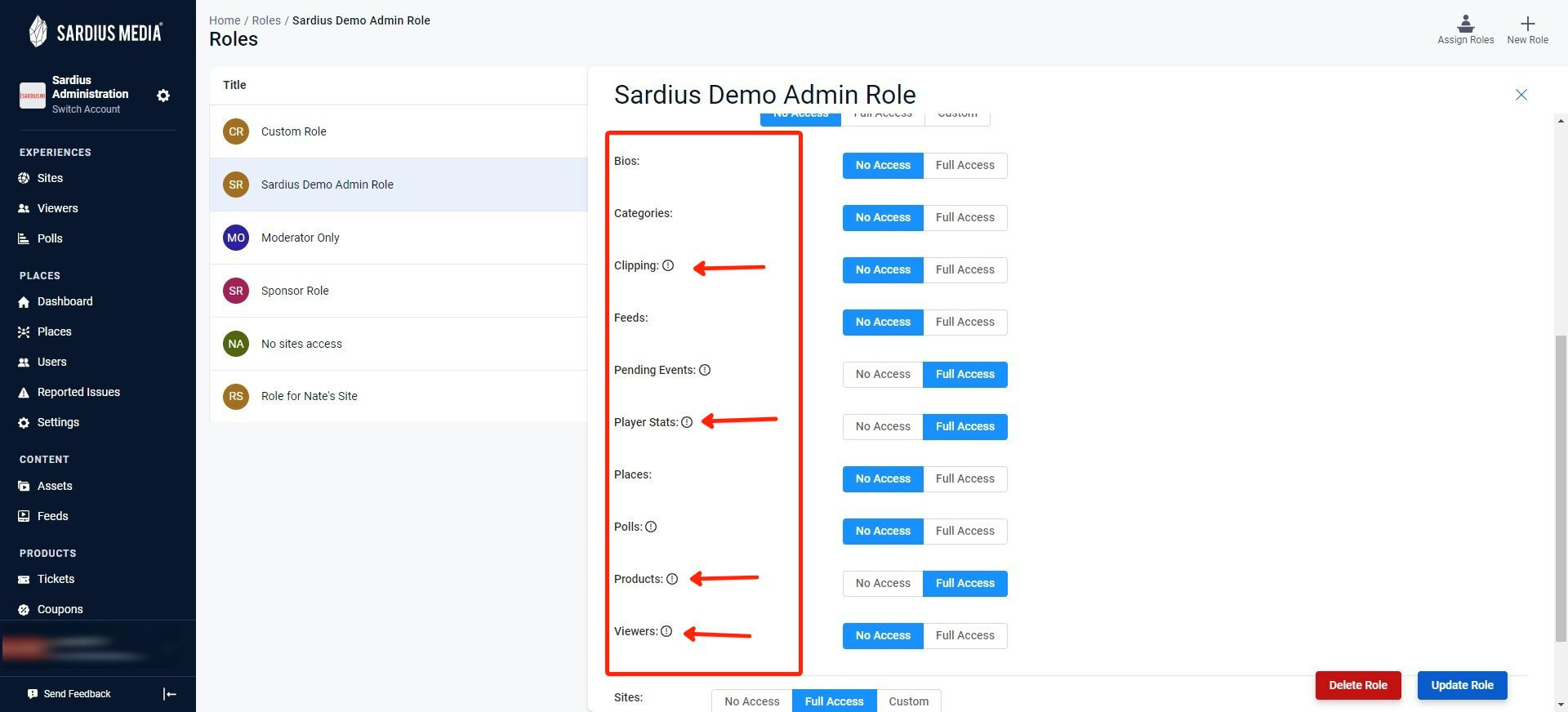Click the Products info icon
The height and width of the screenshot is (712, 1568).
(672, 579)
